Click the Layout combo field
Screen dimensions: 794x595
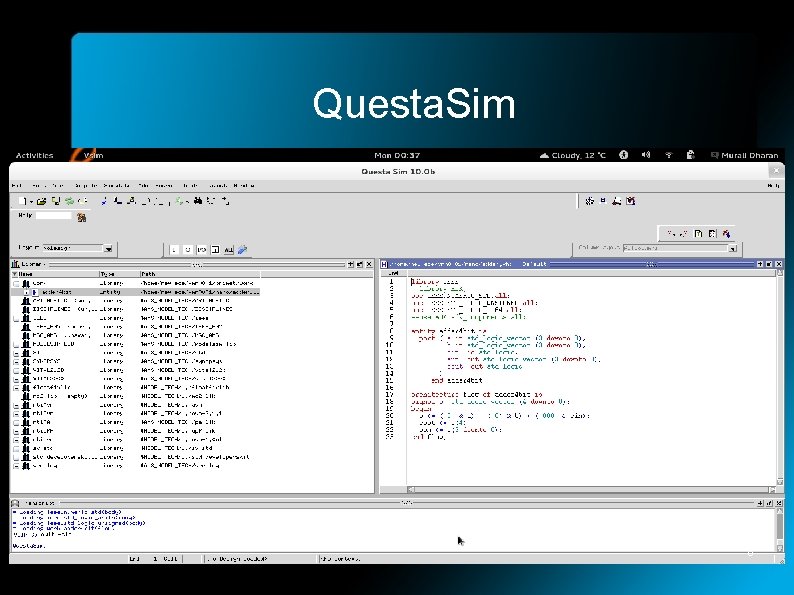click(73, 248)
